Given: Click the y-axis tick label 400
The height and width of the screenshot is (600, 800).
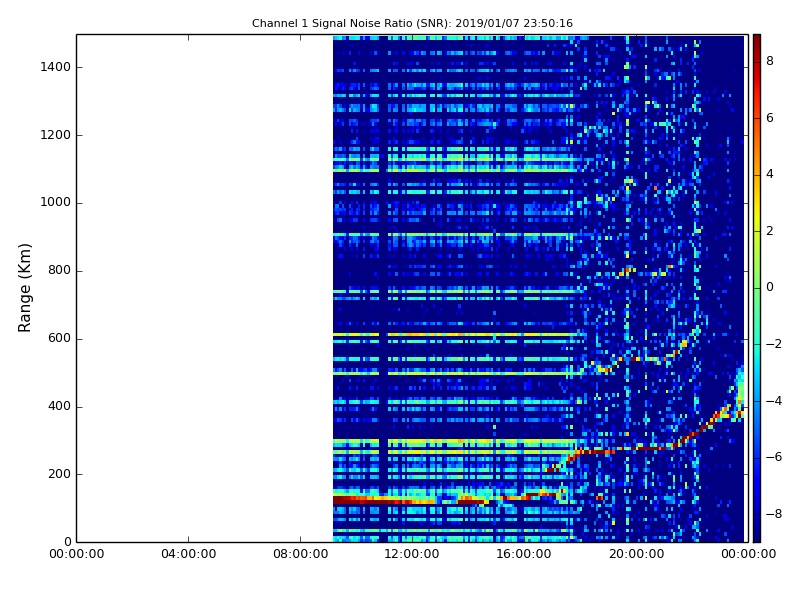Looking at the screenshot, I should (x=59, y=406).
